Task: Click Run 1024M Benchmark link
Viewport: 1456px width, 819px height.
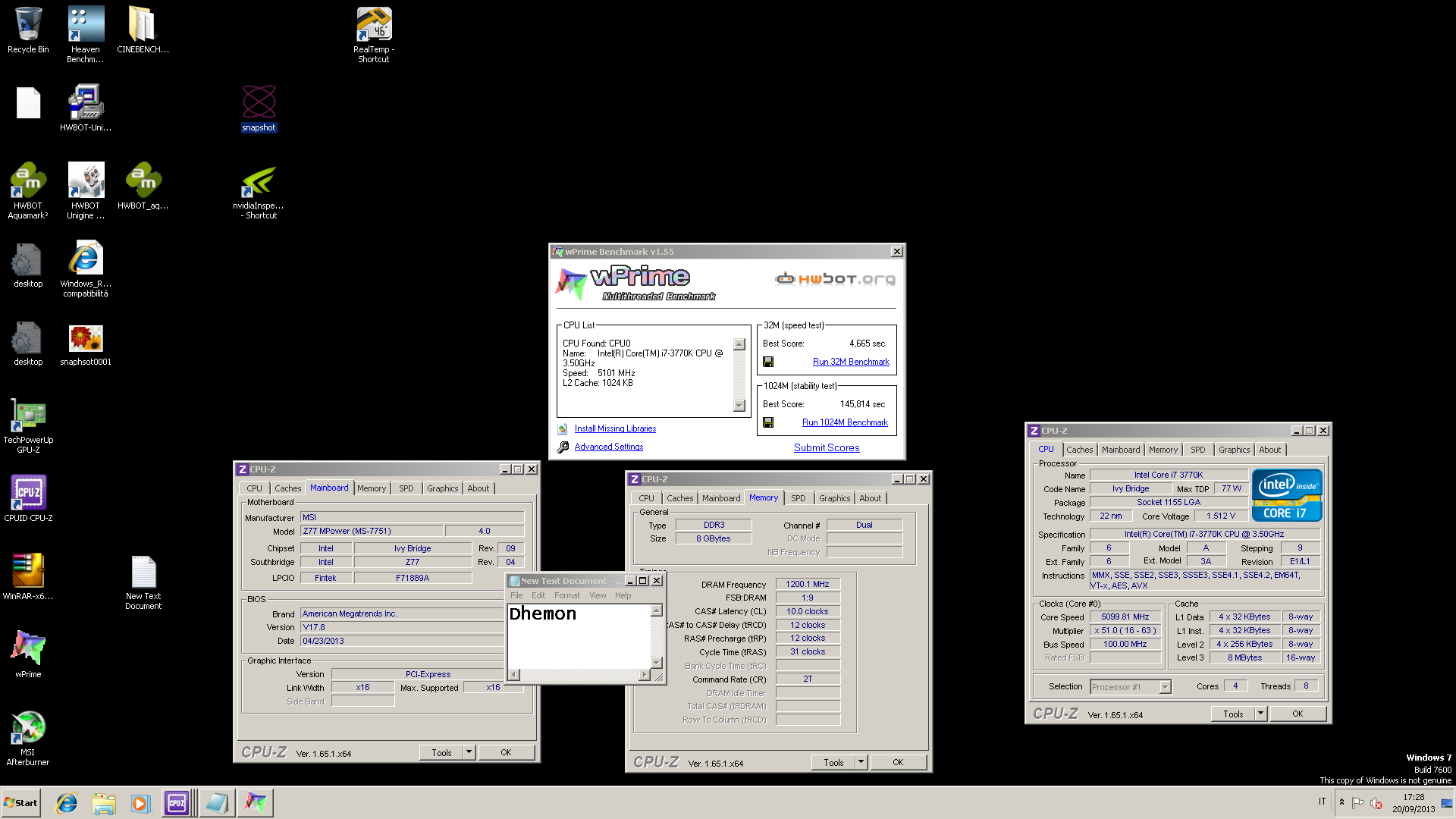Action: tap(845, 422)
